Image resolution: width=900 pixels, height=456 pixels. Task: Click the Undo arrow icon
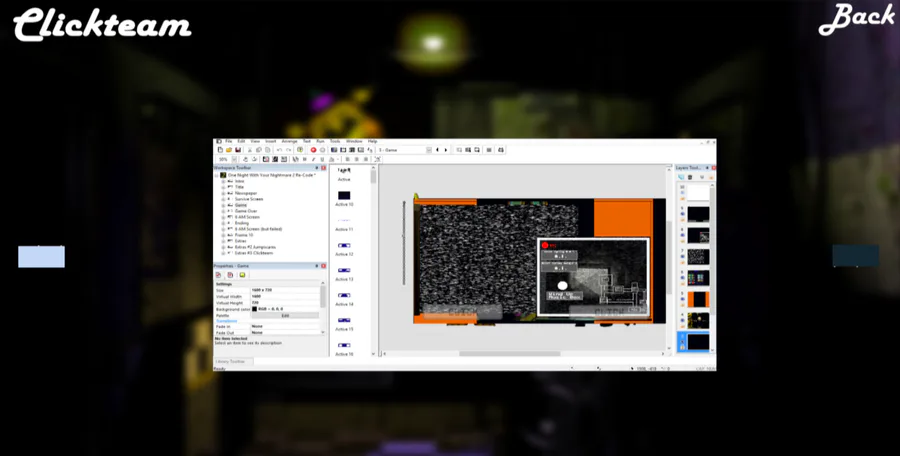[280, 150]
